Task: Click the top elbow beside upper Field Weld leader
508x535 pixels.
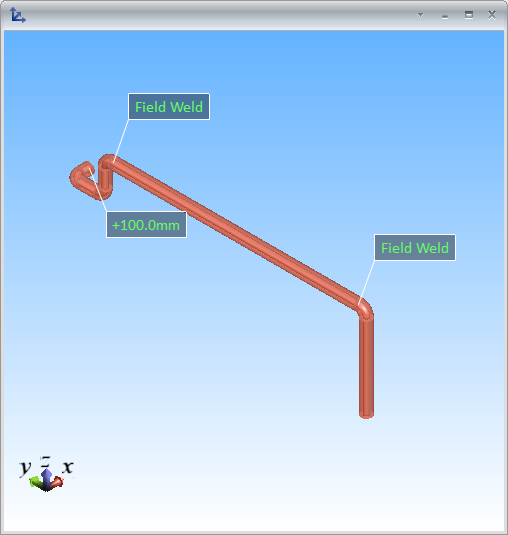Action: (x=106, y=161)
